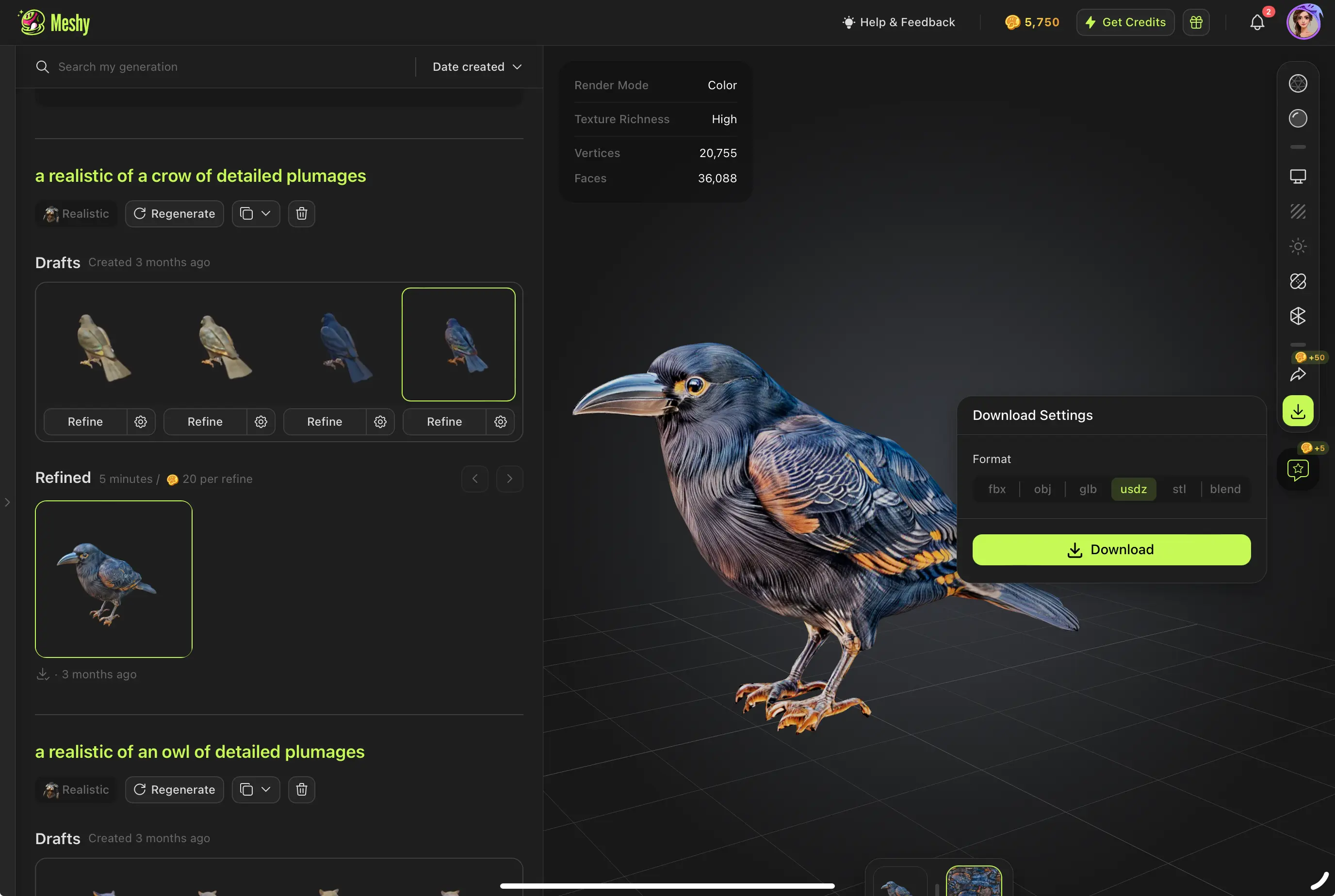Select the fbx download format
The height and width of the screenshot is (896, 1335).
pos(996,489)
